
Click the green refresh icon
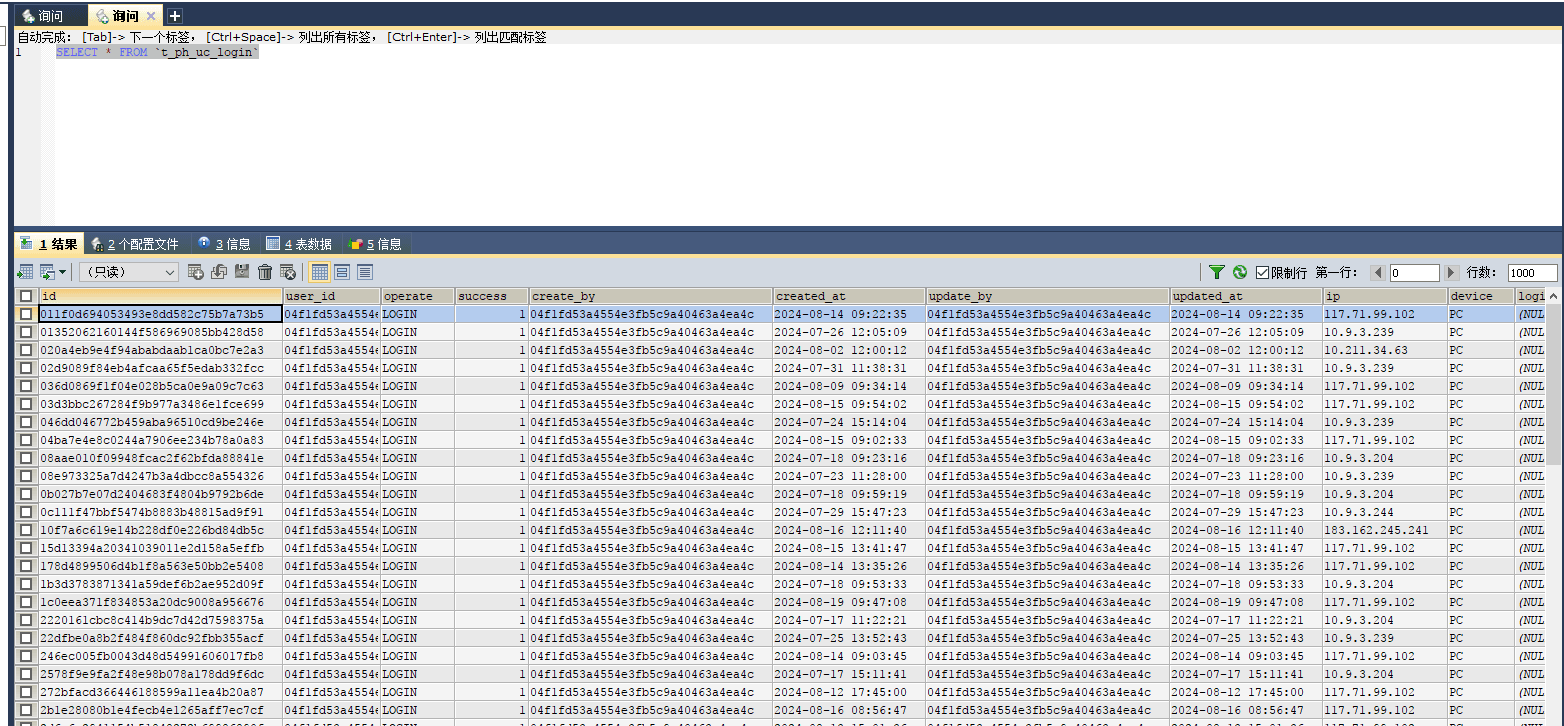click(1240, 272)
